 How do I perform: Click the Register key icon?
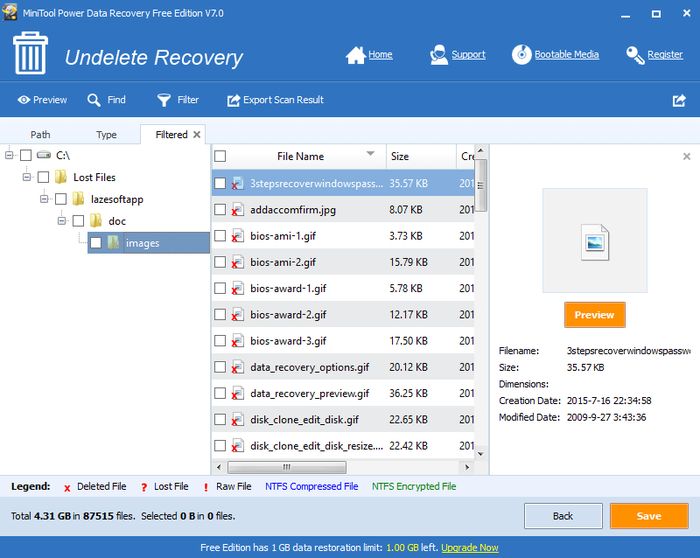[634, 55]
